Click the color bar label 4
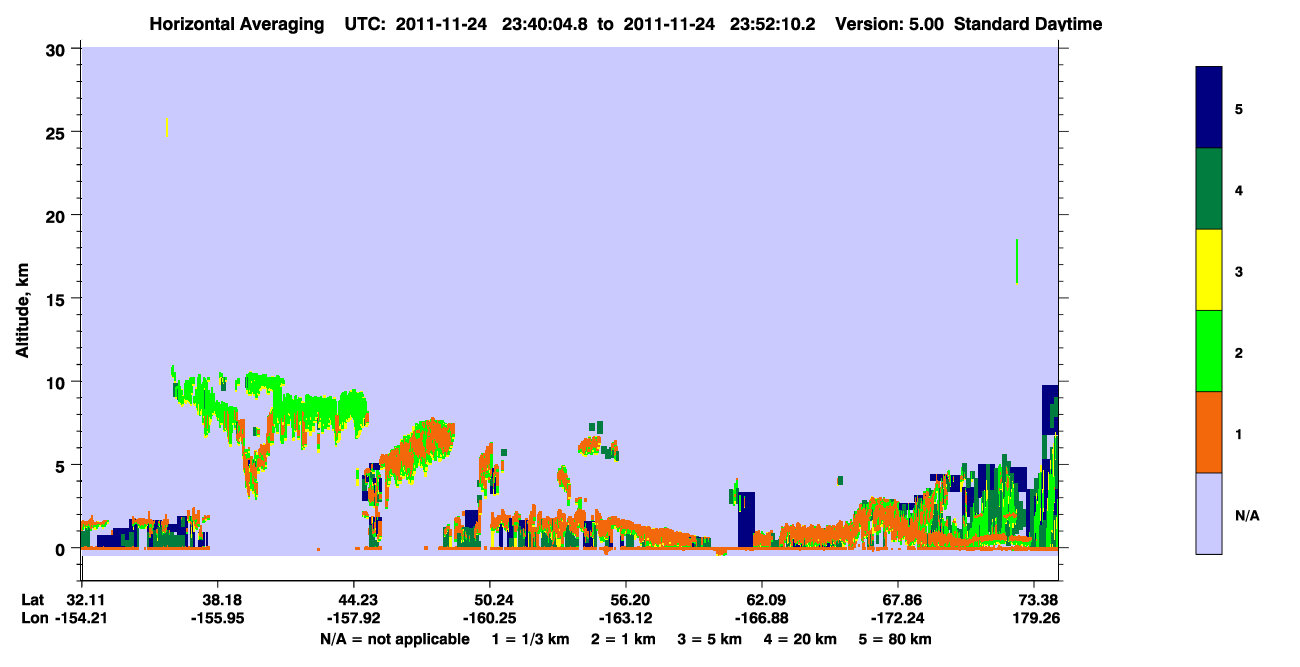1300x667 pixels. click(1239, 189)
